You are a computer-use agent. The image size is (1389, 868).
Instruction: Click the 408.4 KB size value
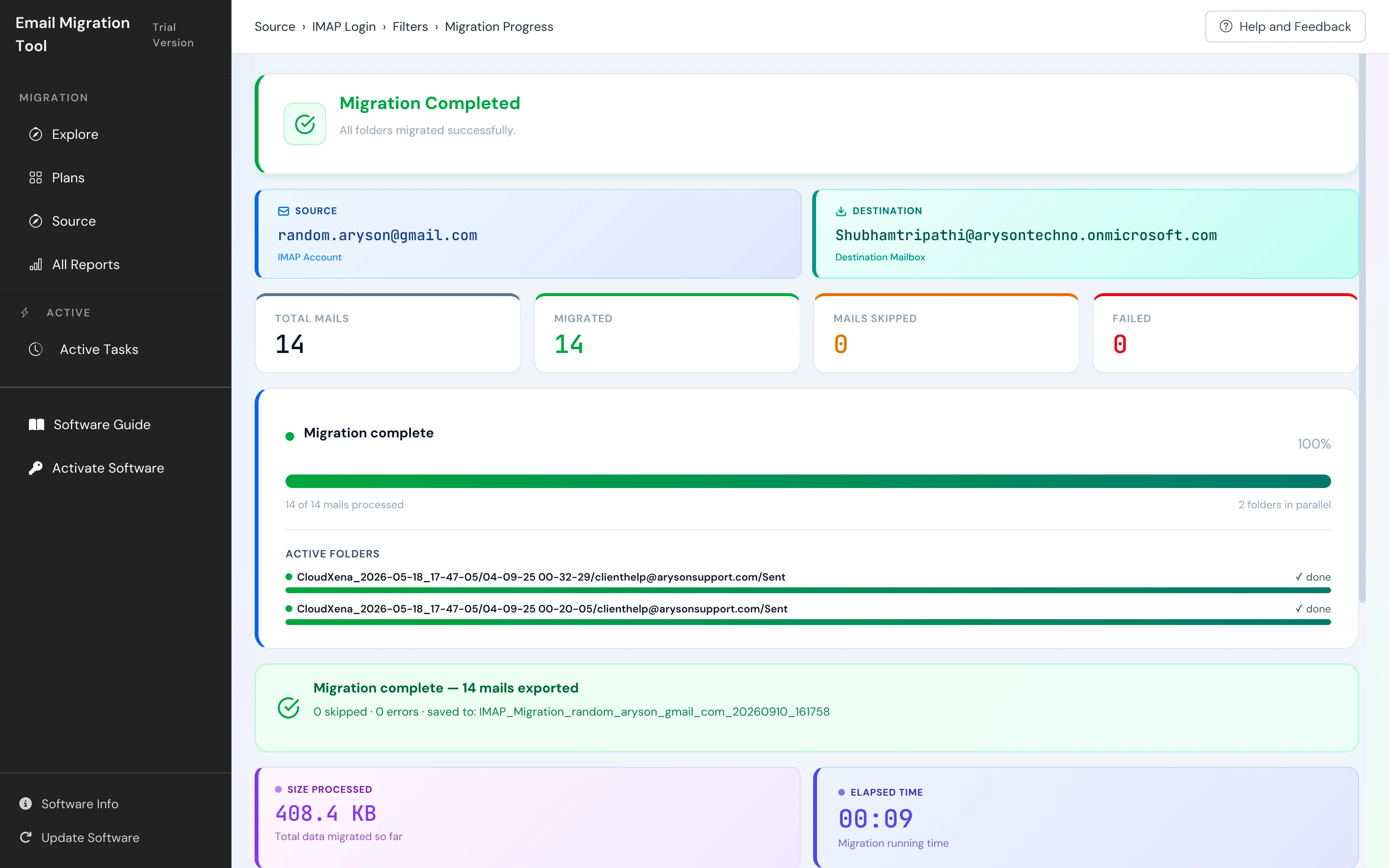[326, 814]
